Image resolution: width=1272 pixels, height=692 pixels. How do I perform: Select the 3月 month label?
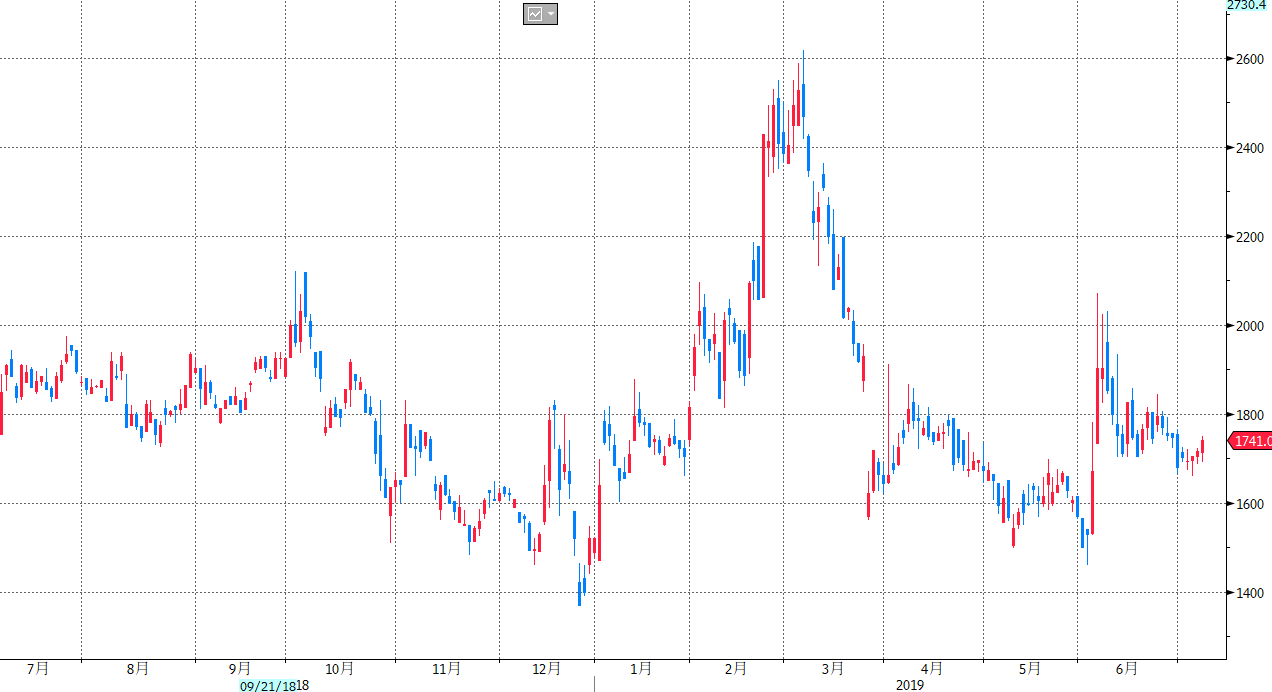tap(832, 668)
